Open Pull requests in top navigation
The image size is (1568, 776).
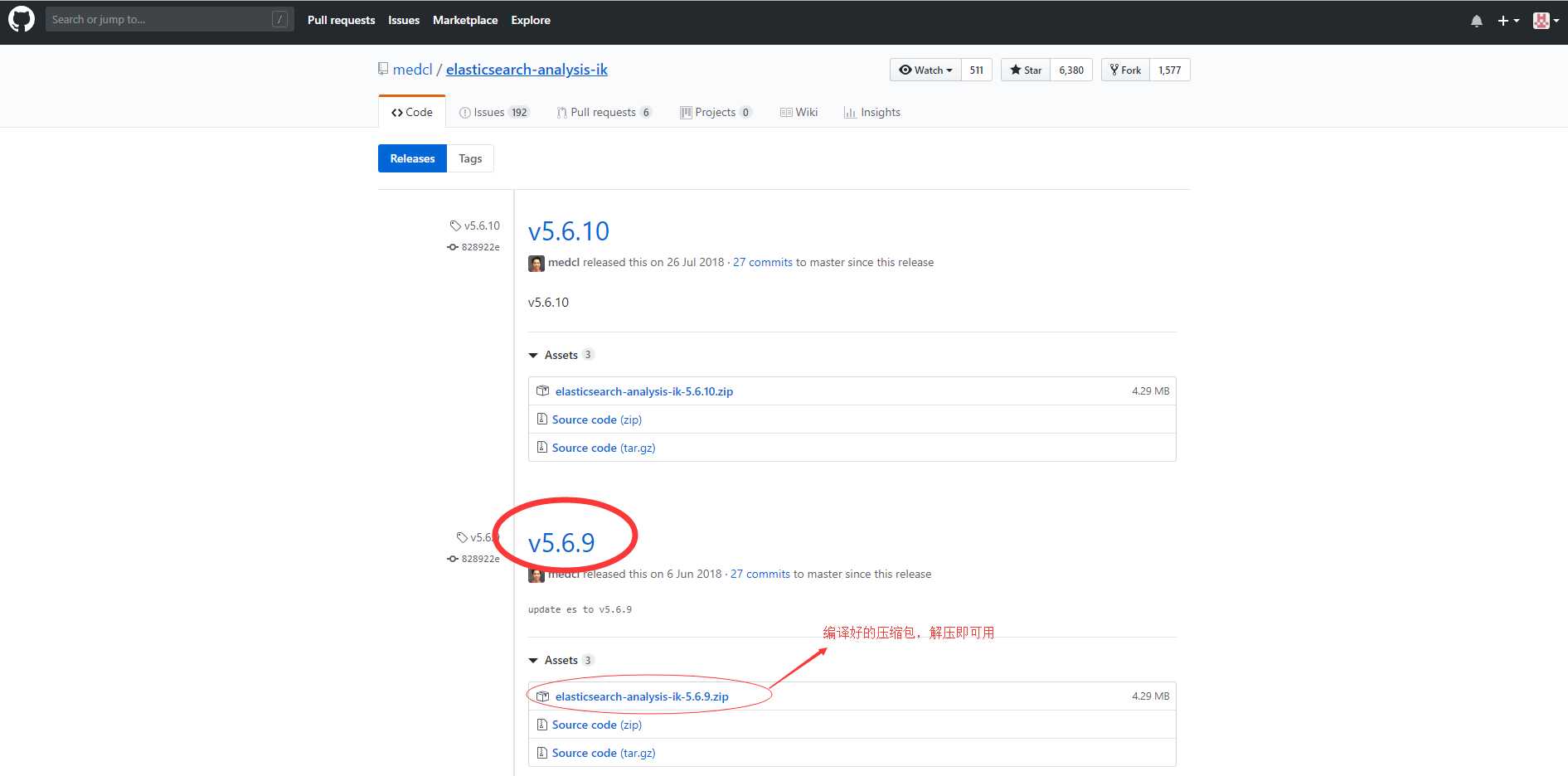click(x=341, y=20)
